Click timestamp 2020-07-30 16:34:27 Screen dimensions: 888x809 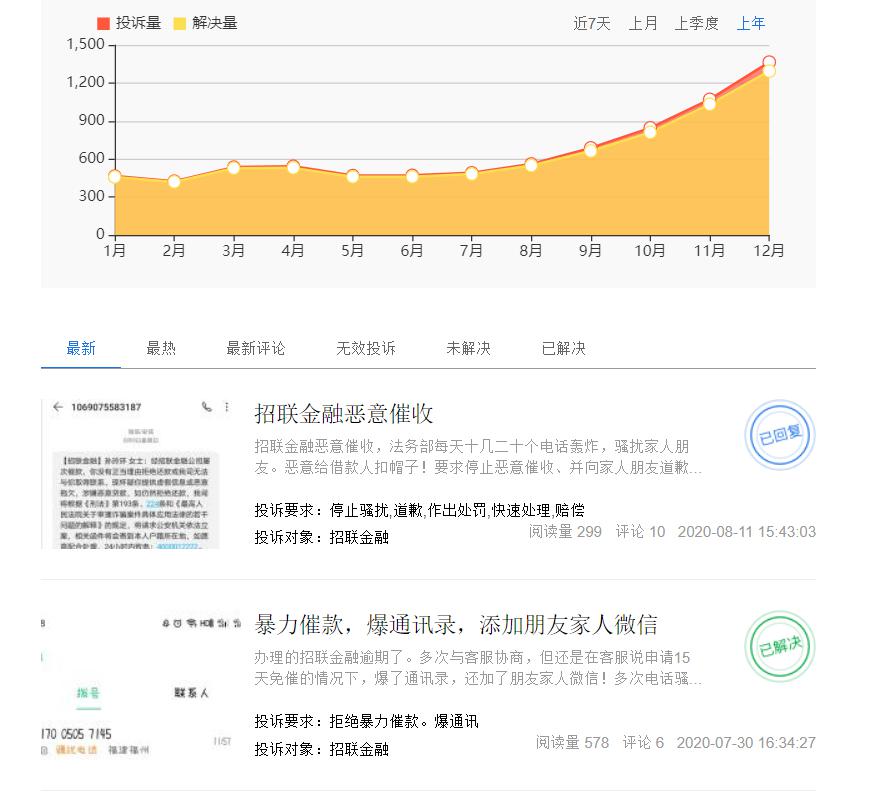click(746, 742)
